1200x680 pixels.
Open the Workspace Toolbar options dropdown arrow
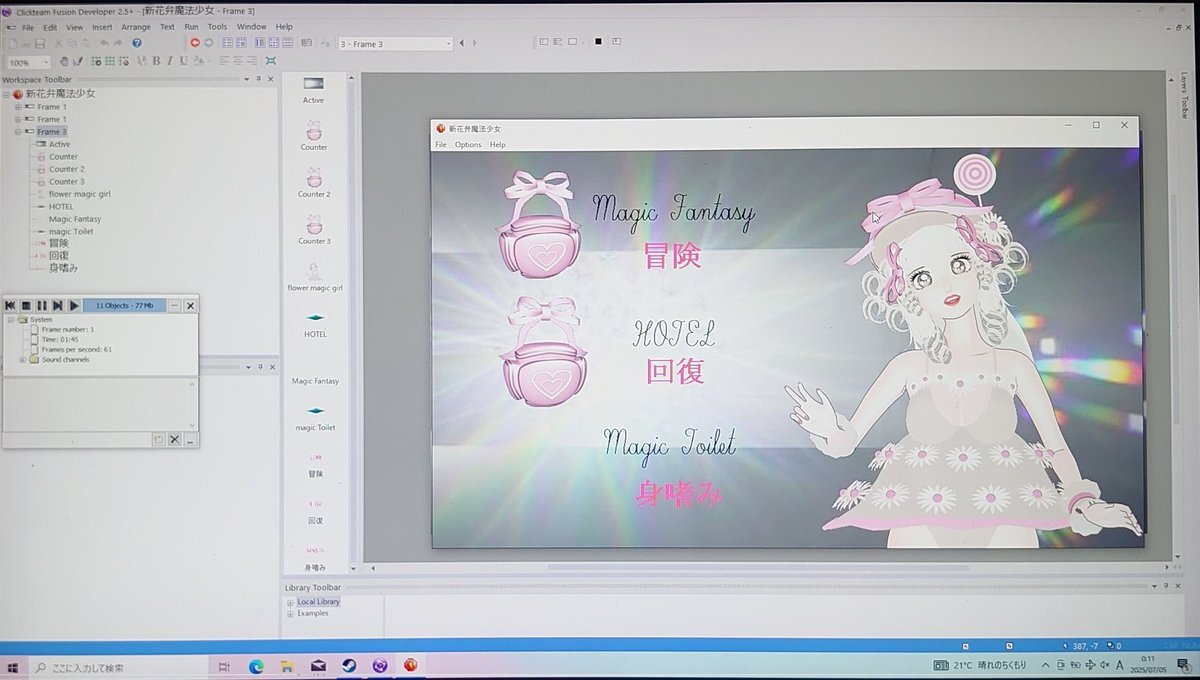[246, 79]
